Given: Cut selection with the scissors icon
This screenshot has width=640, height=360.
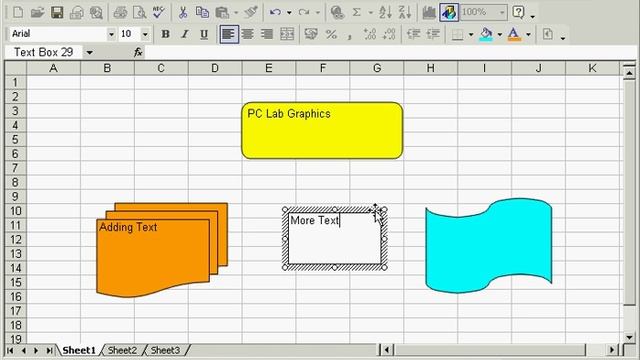Looking at the screenshot, I should (x=183, y=13).
